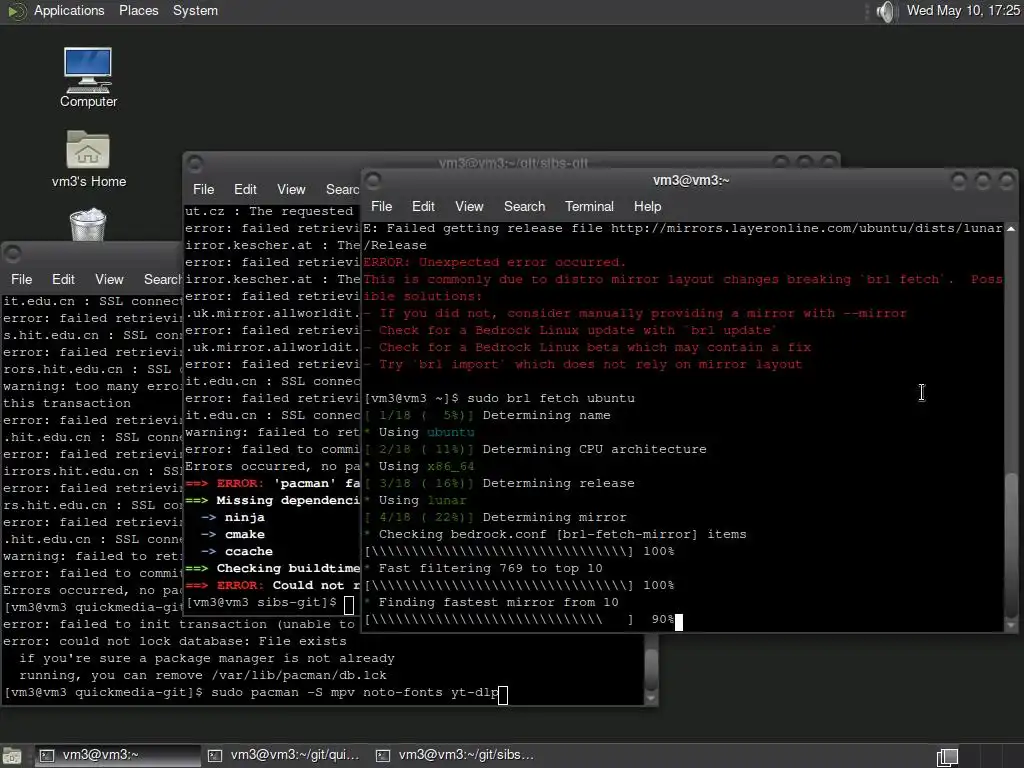This screenshot has width=1024, height=768.
Task: Click window menu icon of sibs-git terminal titlebar
Action: (195, 163)
